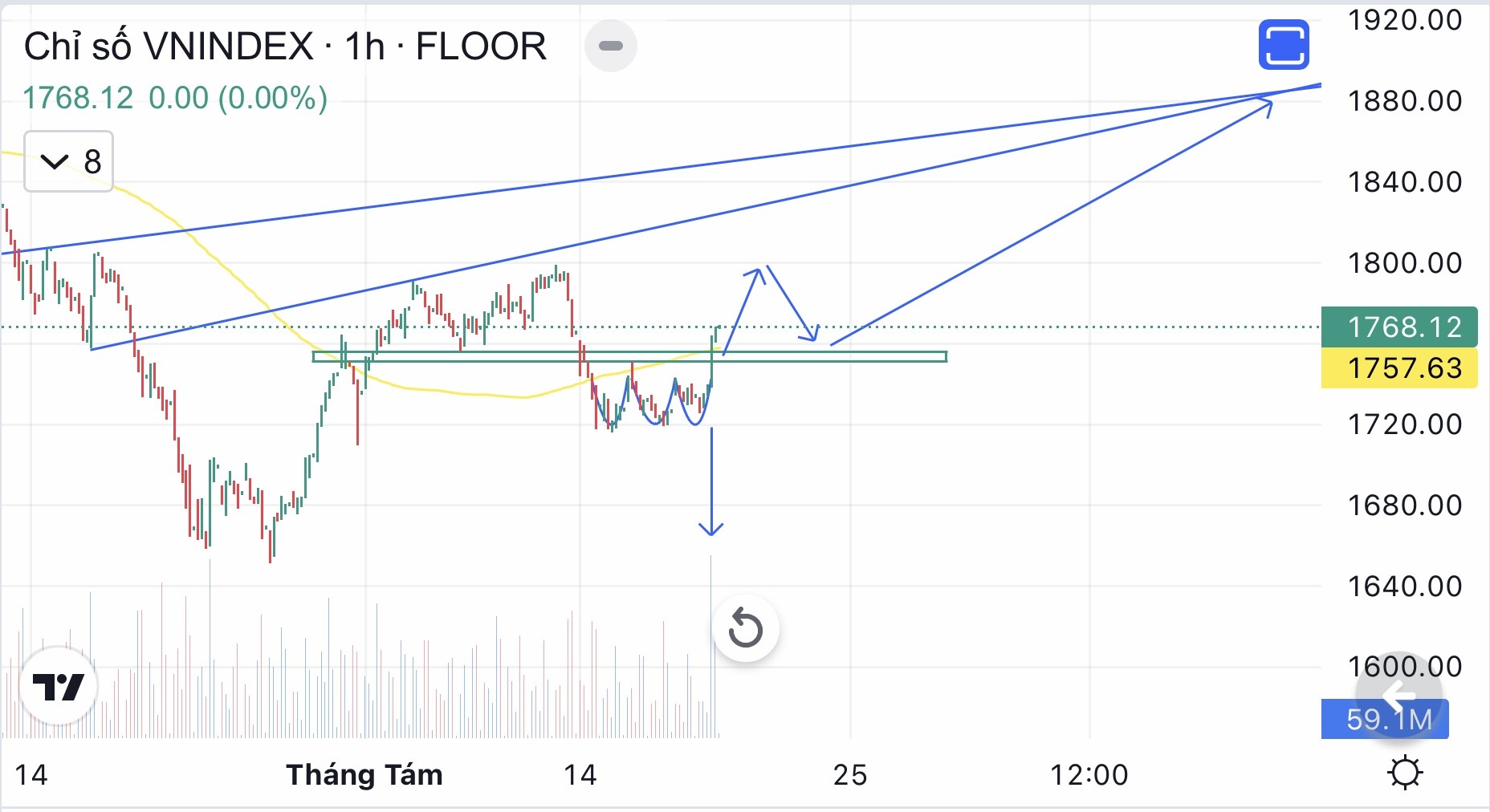Screen dimensions: 1490x812
Task: Click the 1880.00 price scale label
Action: (1405, 101)
